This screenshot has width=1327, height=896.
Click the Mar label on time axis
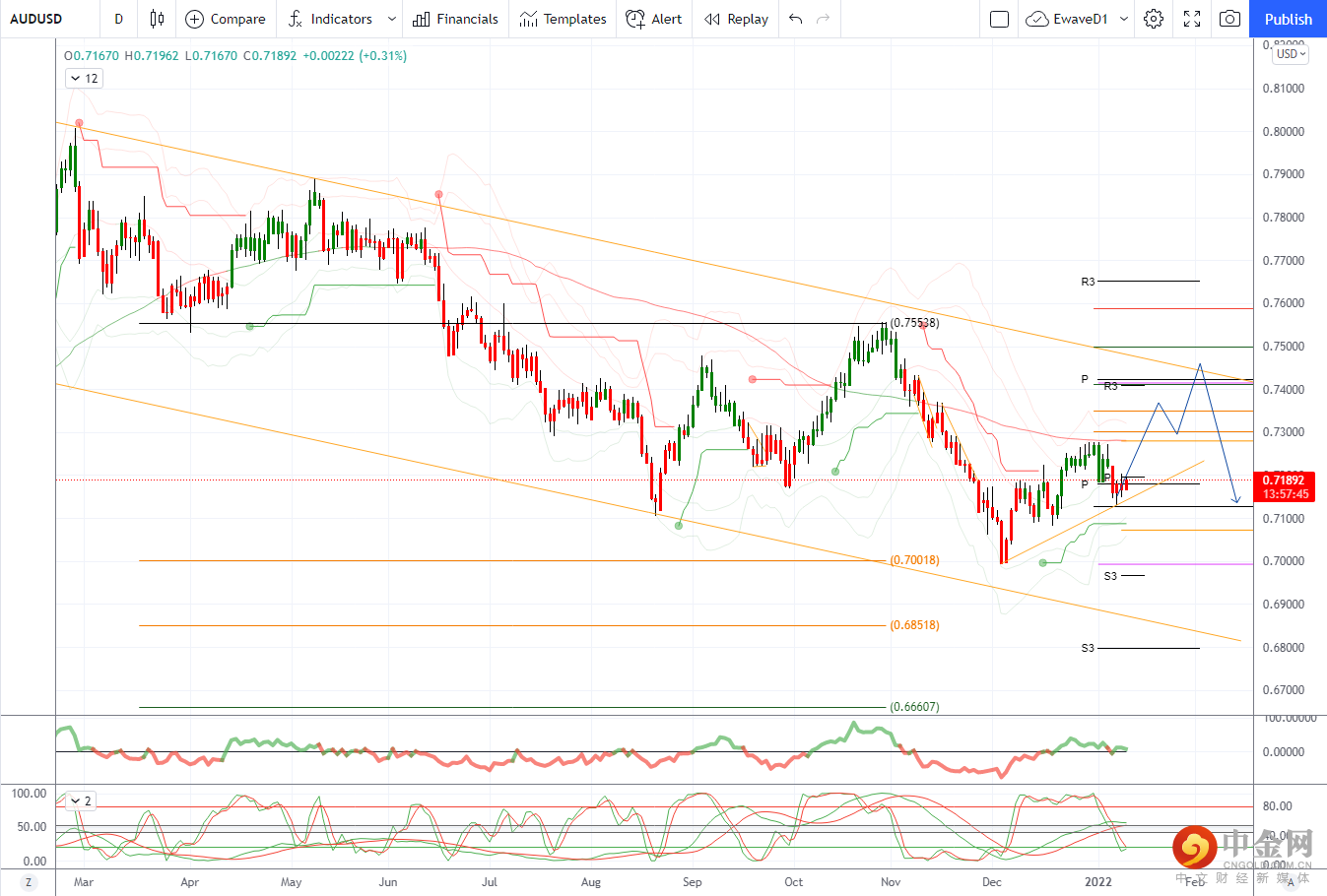coord(84,882)
